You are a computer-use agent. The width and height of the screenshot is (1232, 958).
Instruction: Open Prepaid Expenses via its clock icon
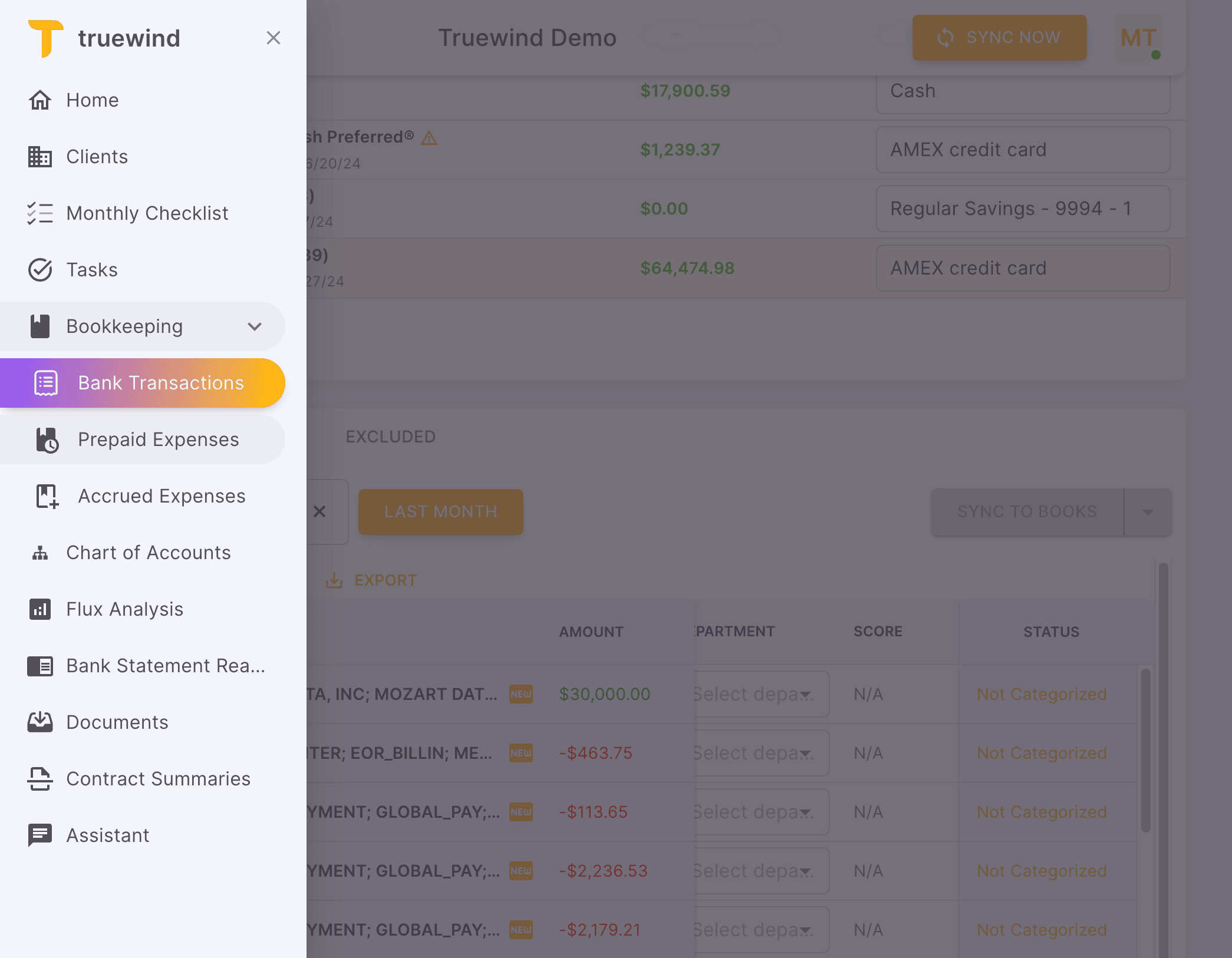click(47, 440)
